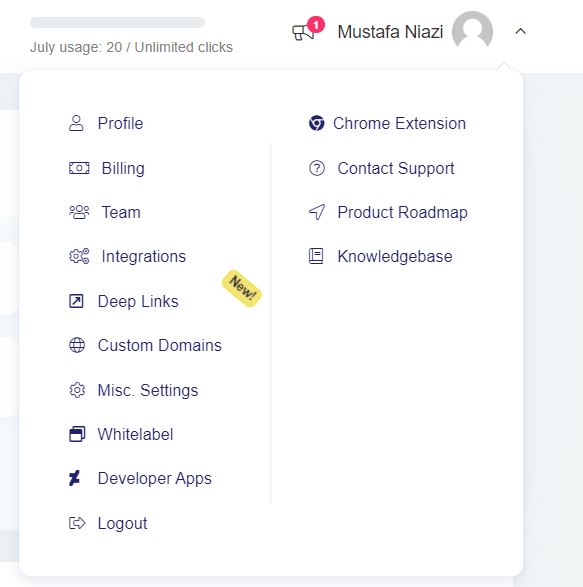Click the Deep Links arrow-box icon
Image resolution: width=583 pixels, height=587 pixels.
[x=76, y=301]
